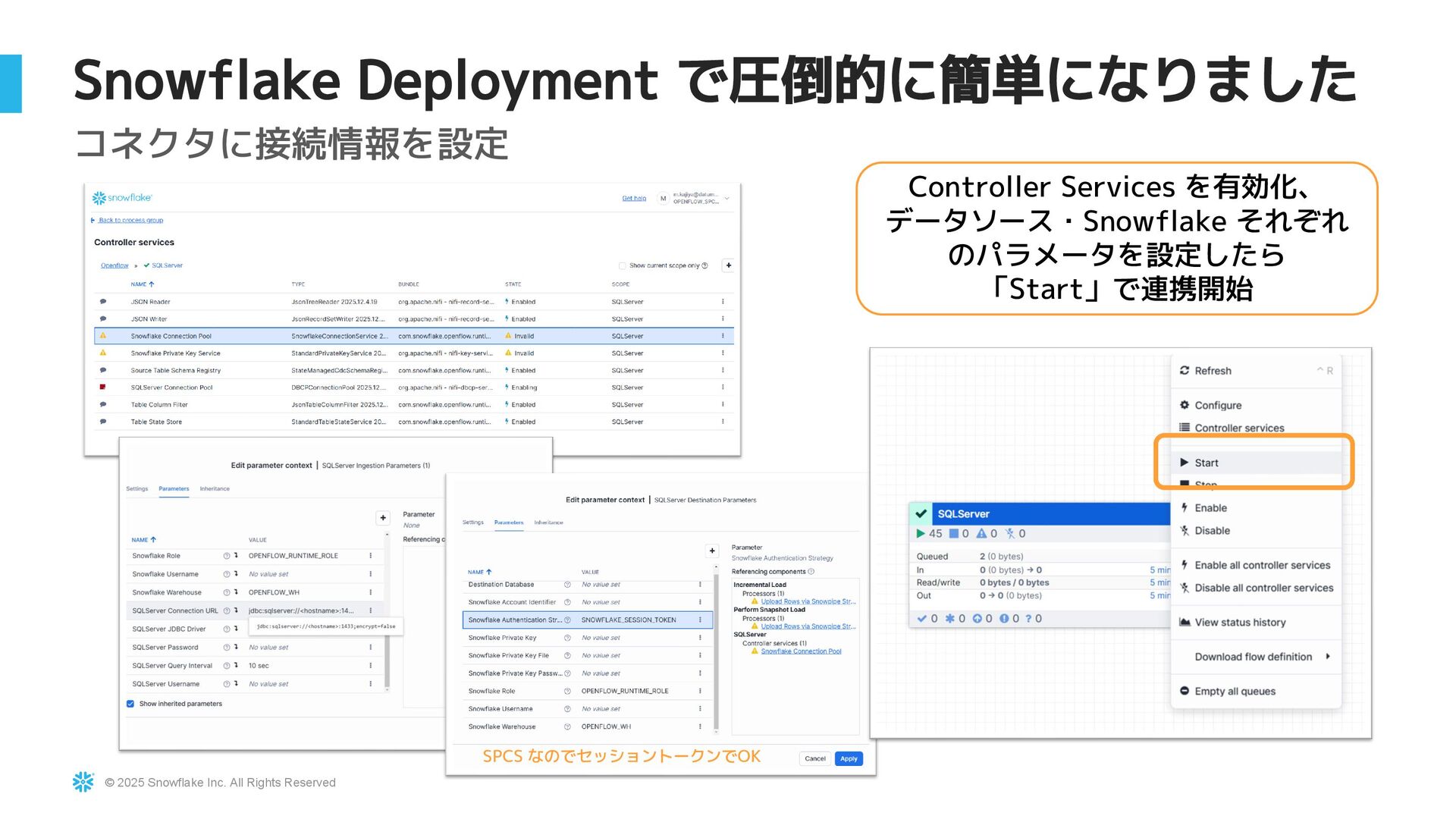1456x819 pixels.
Task: Click Back to process group link
Action: point(130,221)
